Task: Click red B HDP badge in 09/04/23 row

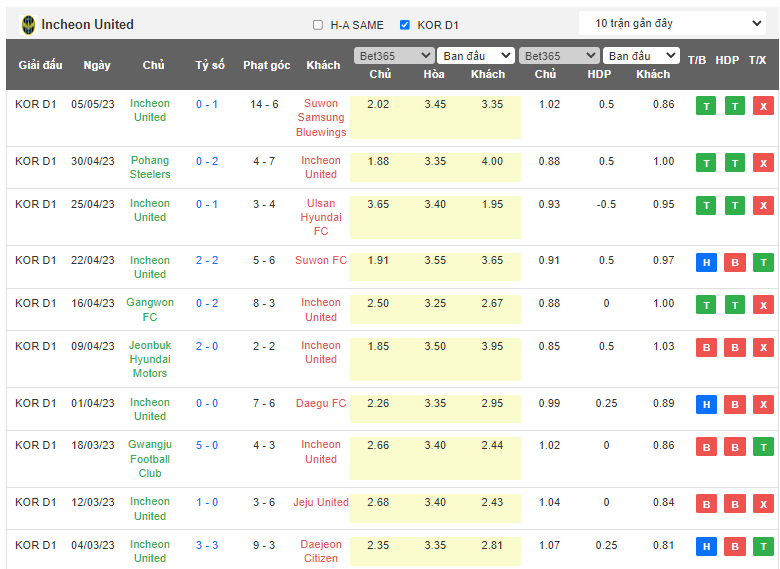Action: [x=735, y=348]
